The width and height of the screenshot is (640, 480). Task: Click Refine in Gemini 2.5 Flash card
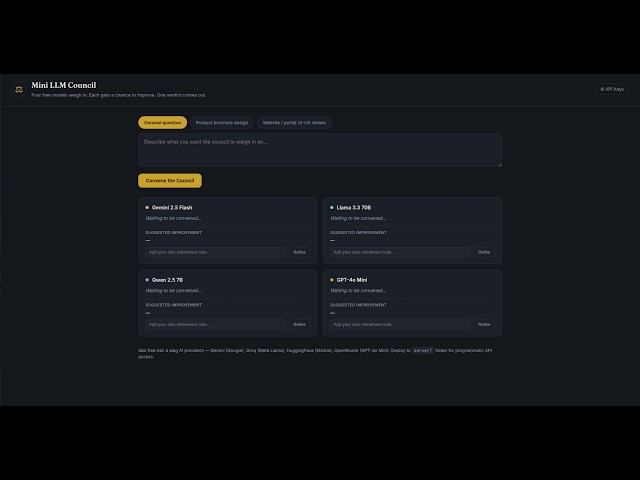click(x=300, y=252)
